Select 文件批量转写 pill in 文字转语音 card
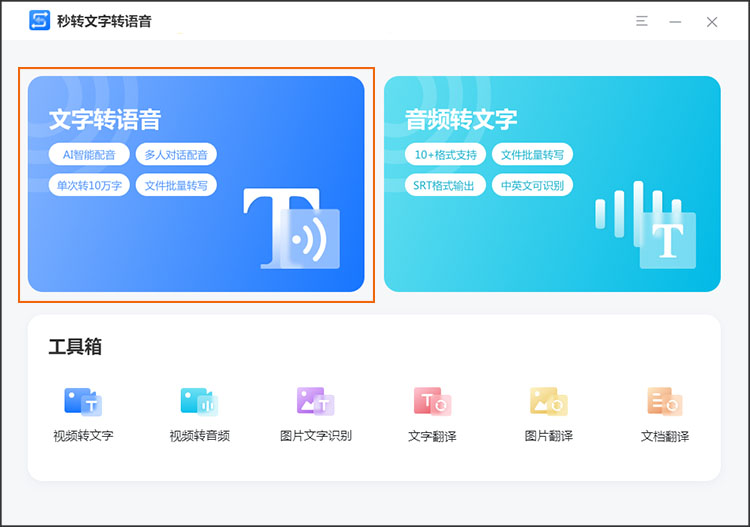The height and width of the screenshot is (527, 750). click(176, 185)
